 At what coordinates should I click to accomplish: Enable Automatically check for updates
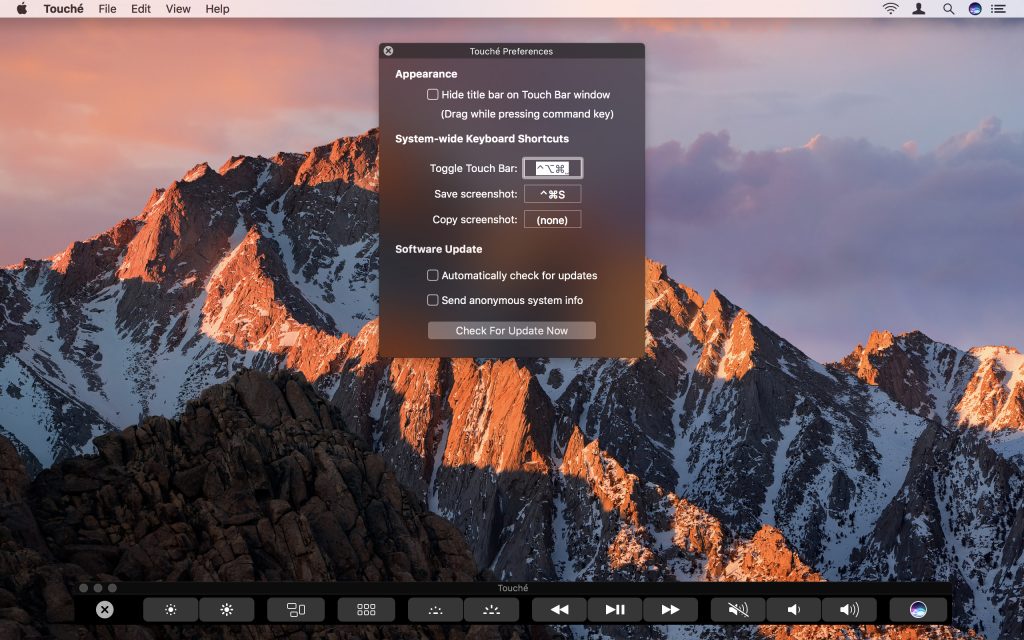pos(432,276)
